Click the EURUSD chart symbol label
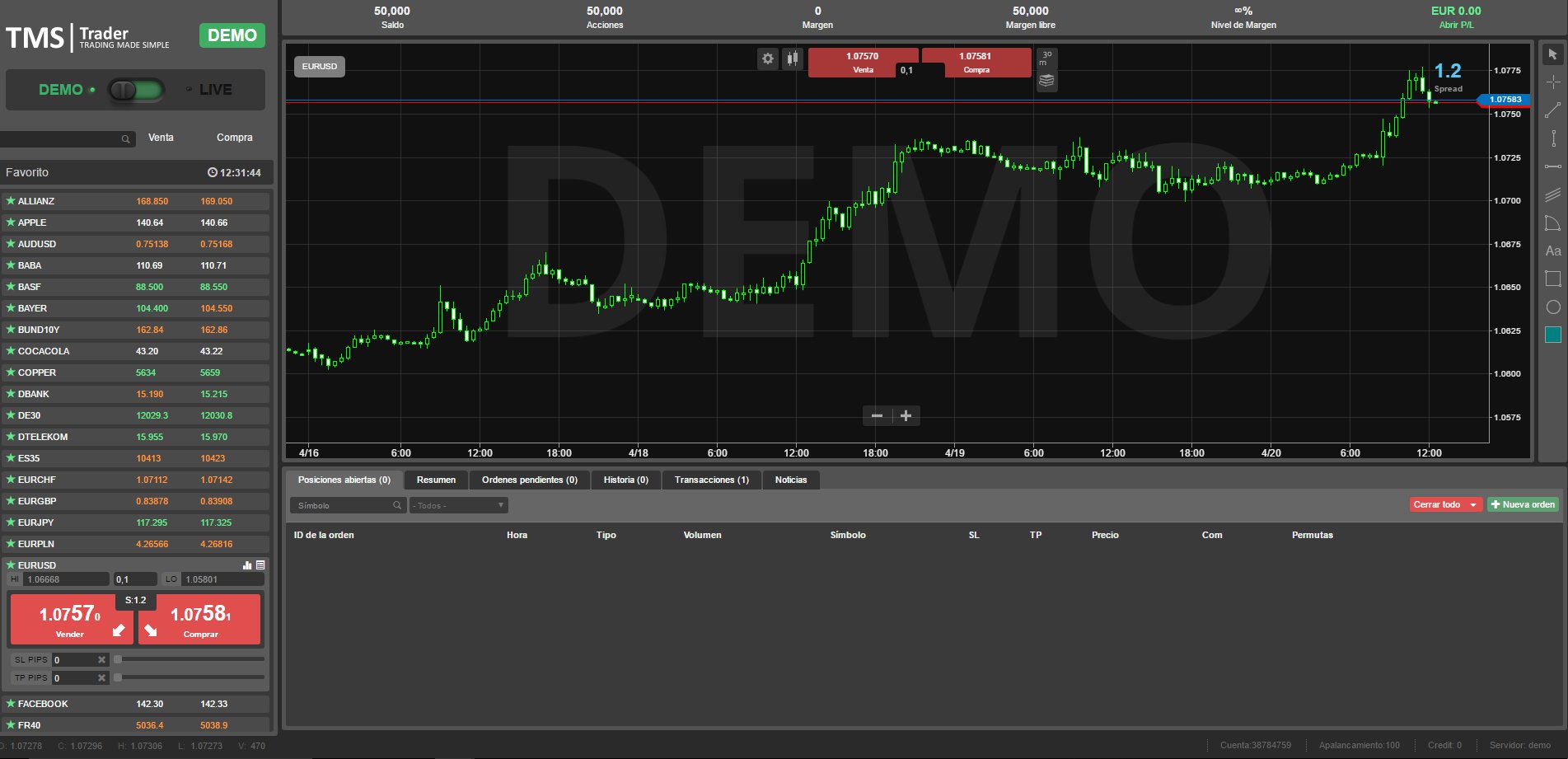 coord(320,66)
